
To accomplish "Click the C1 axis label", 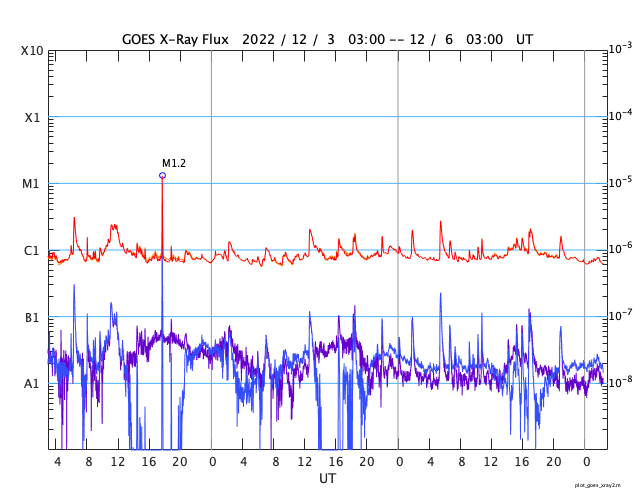I will pos(31,251).
